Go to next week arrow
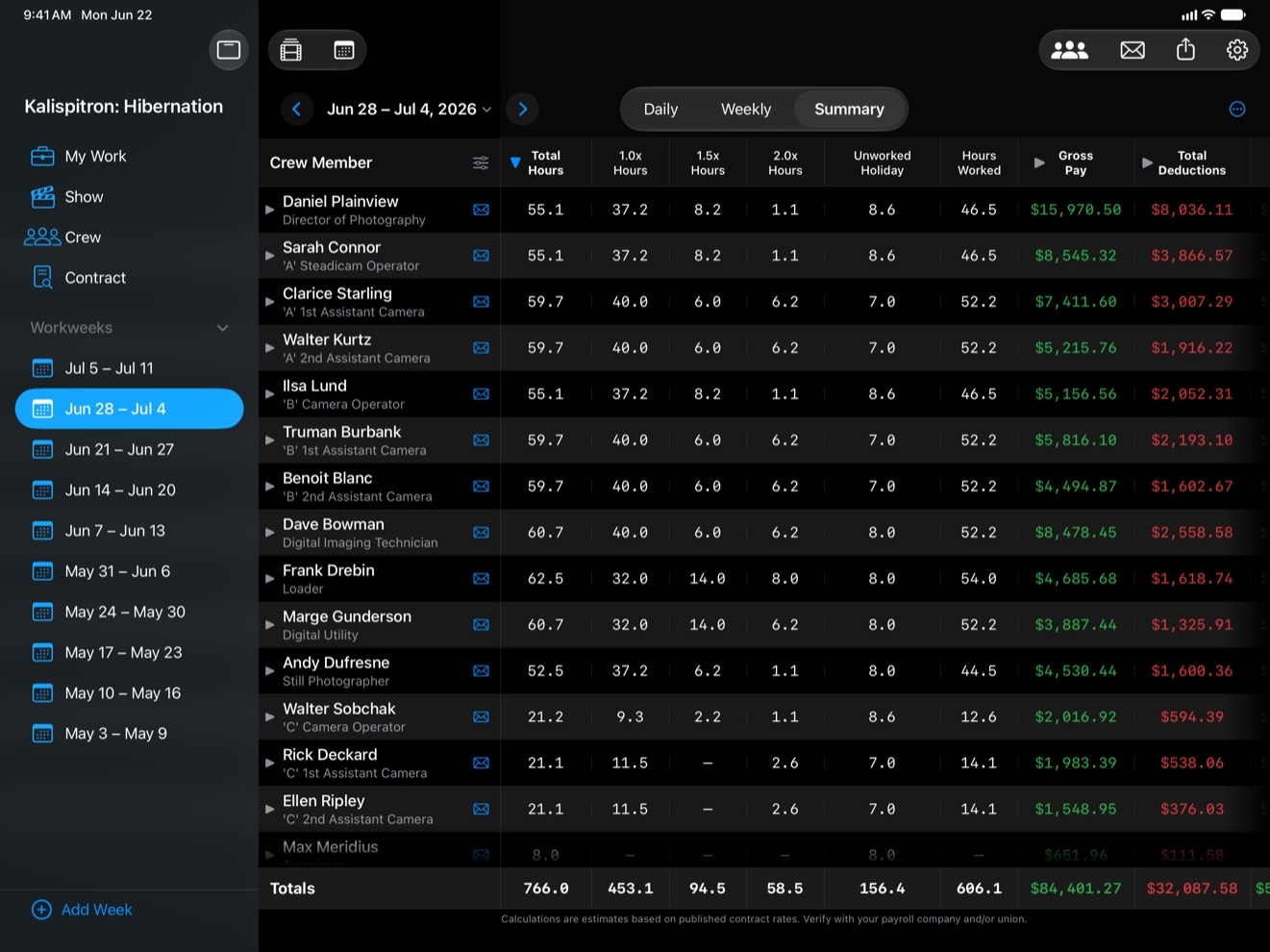The image size is (1270, 952). point(523,109)
